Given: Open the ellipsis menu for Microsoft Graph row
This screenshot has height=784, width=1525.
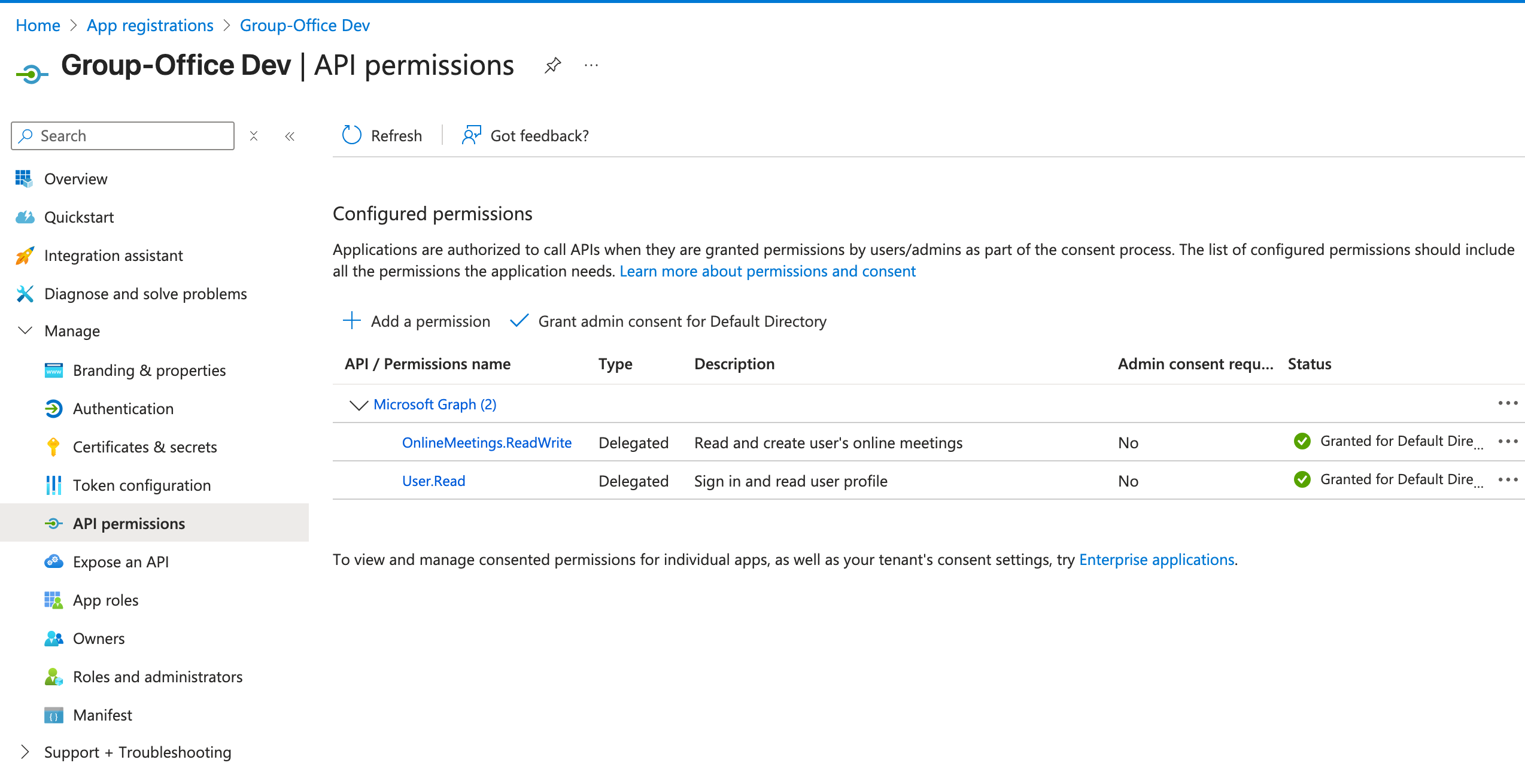Looking at the screenshot, I should tap(1508, 403).
